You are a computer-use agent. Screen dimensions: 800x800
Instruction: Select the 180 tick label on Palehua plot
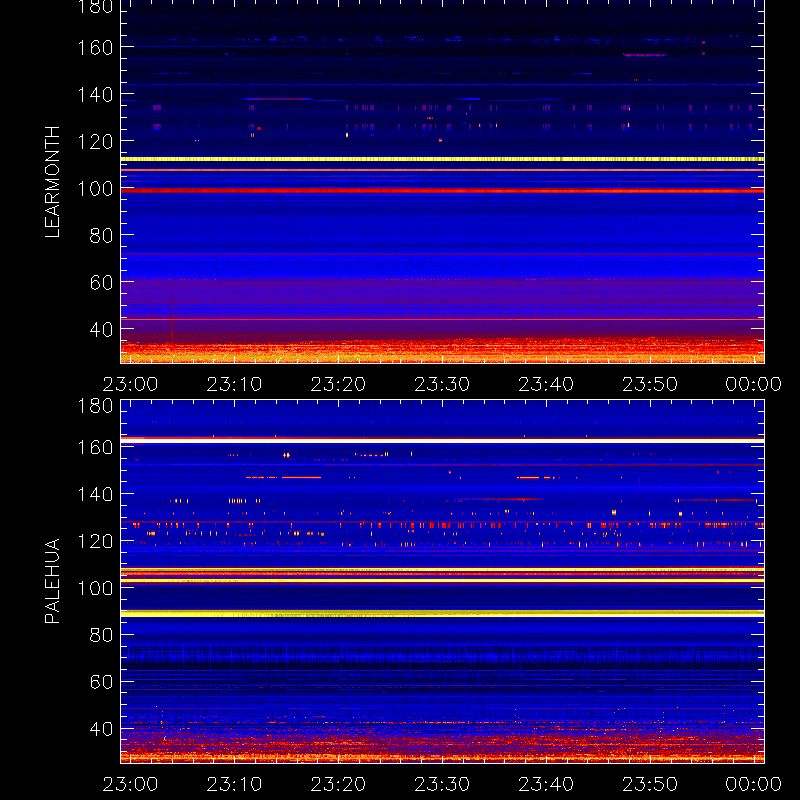point(95,406)
